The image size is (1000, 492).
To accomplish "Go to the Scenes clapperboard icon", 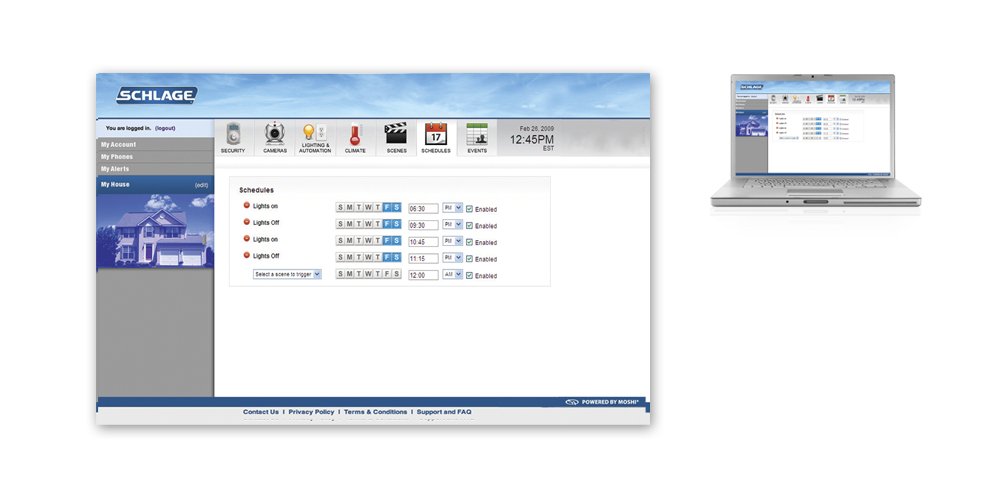I will 396,135.
